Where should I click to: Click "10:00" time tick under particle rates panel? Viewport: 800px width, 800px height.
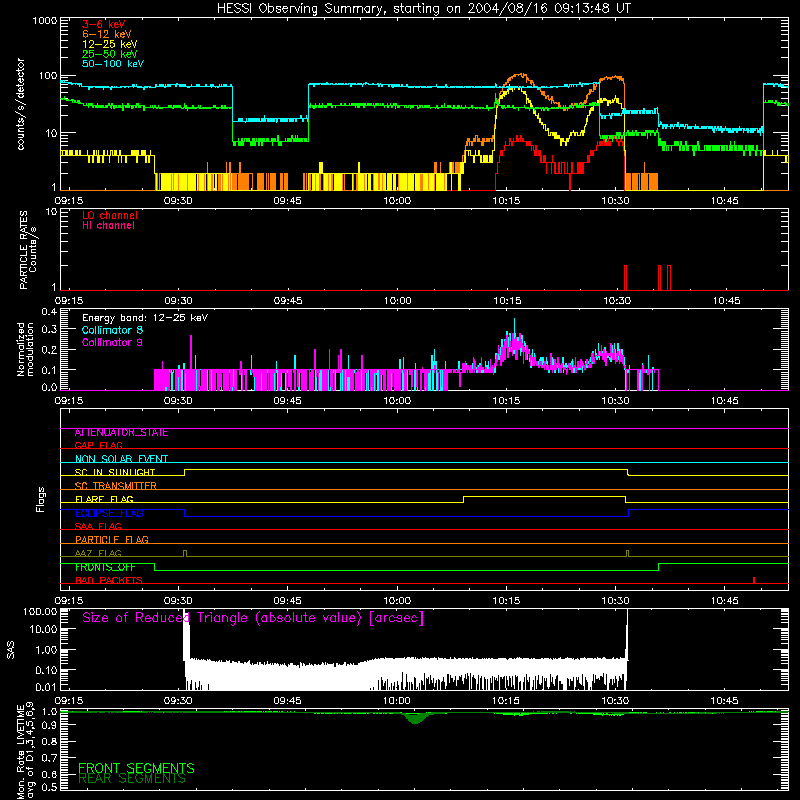(397, 301)
